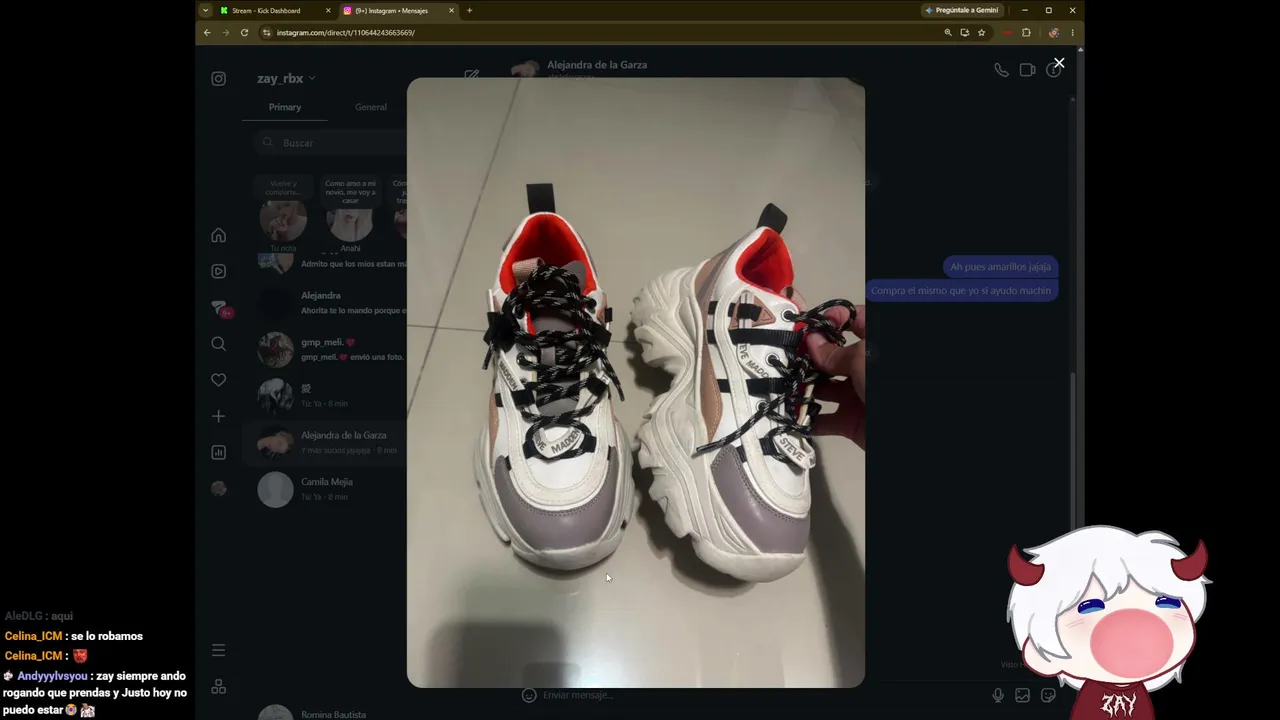1280x720 pixels.
Task: Close the Kick Dashboard tab
Action: [x=328, y=11]
